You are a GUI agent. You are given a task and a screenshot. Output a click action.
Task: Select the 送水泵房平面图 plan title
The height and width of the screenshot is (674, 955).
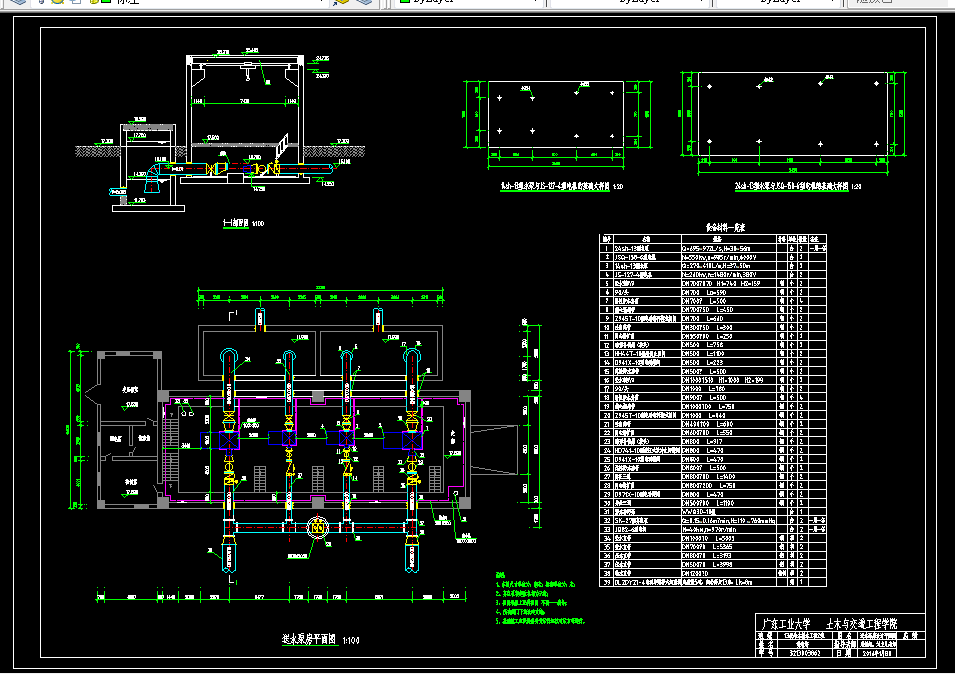coord(309,639)
